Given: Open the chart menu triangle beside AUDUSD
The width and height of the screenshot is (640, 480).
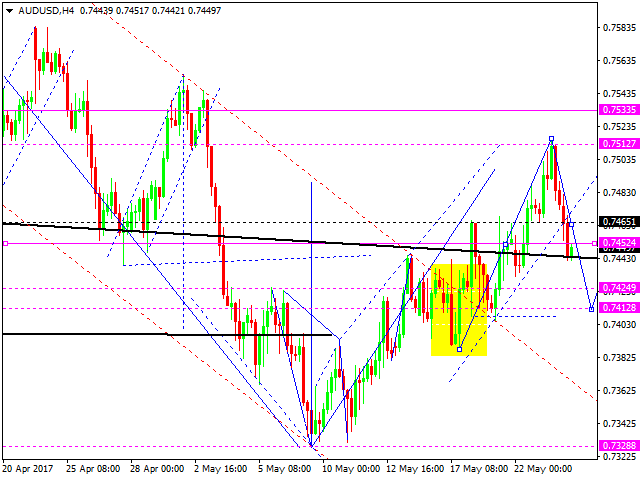Looking at the screenshot, I should pos(9,11).
